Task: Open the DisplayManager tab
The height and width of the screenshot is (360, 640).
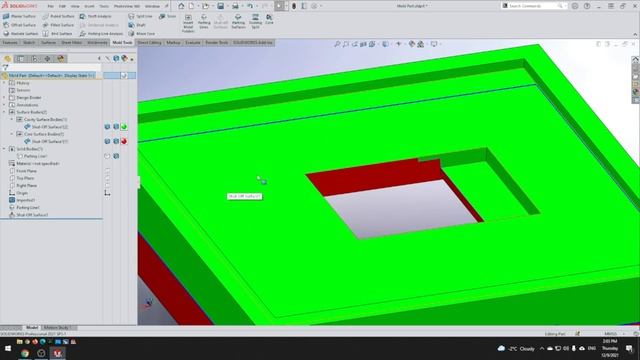Action: click(61, 58)
